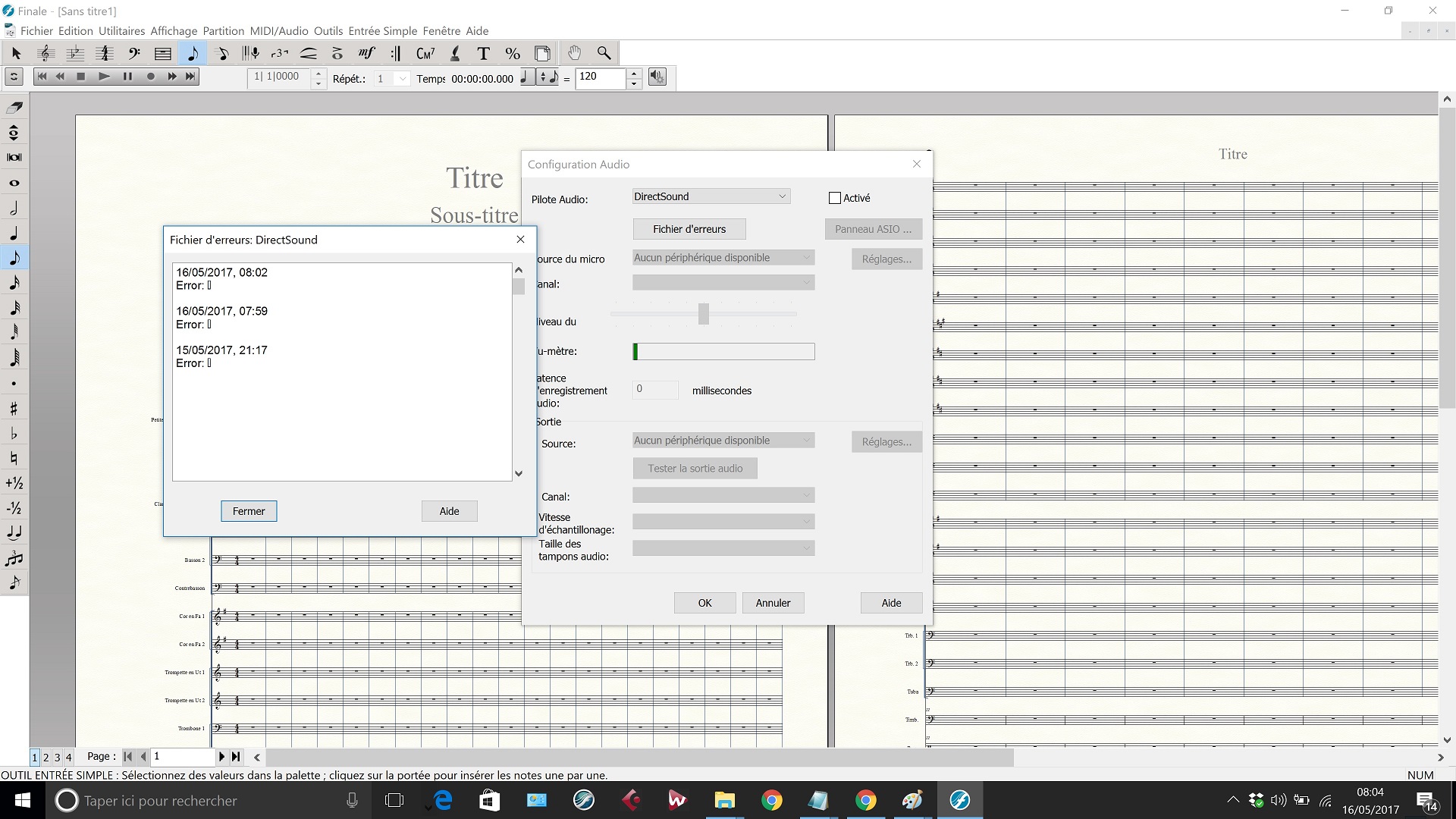Open the Partition menu
This screenshot has height=819, width=1456.
point(223,31)
